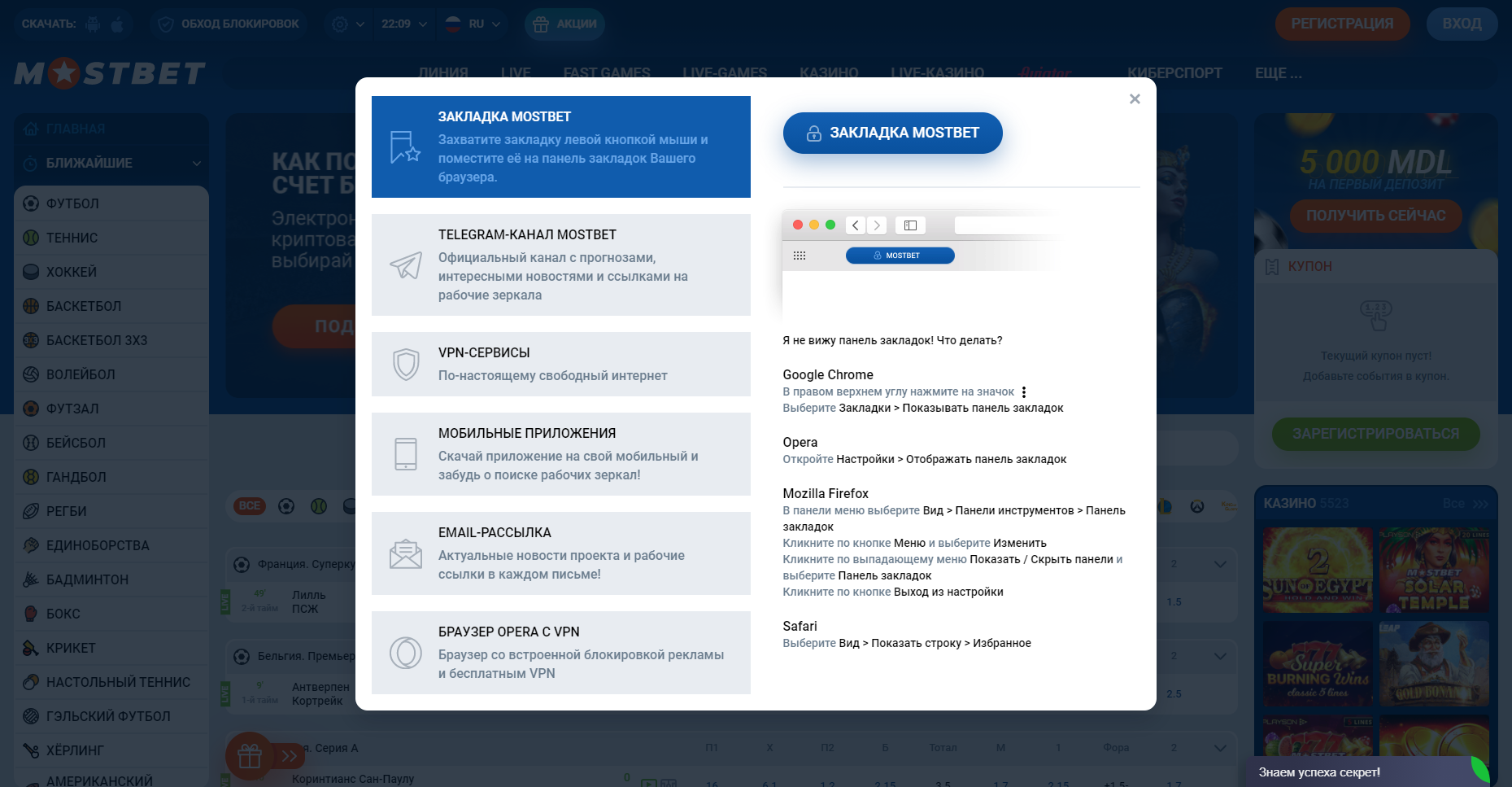Click the Единоборства icon

pos(31,545)
